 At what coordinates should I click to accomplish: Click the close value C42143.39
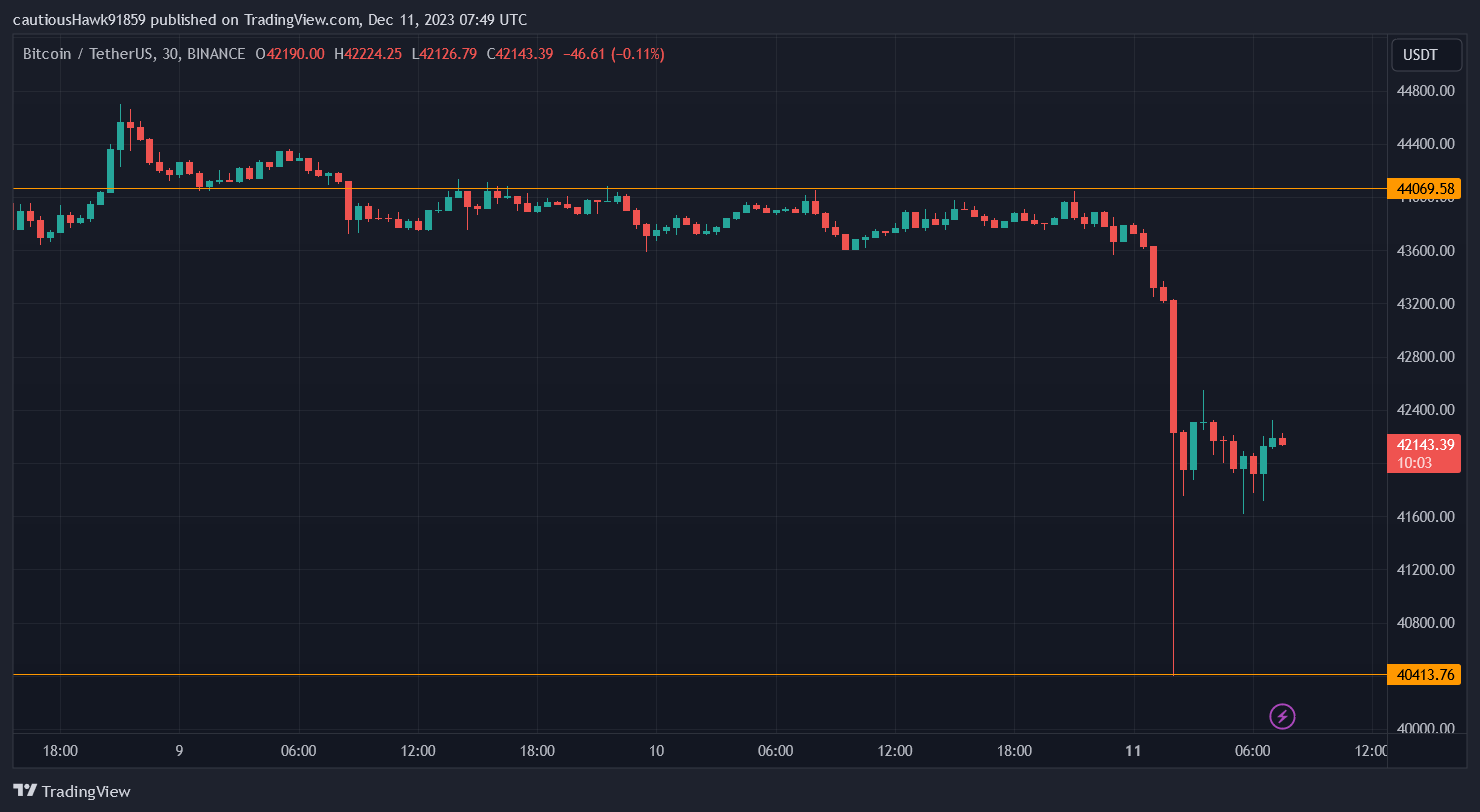tap(520, 54)
